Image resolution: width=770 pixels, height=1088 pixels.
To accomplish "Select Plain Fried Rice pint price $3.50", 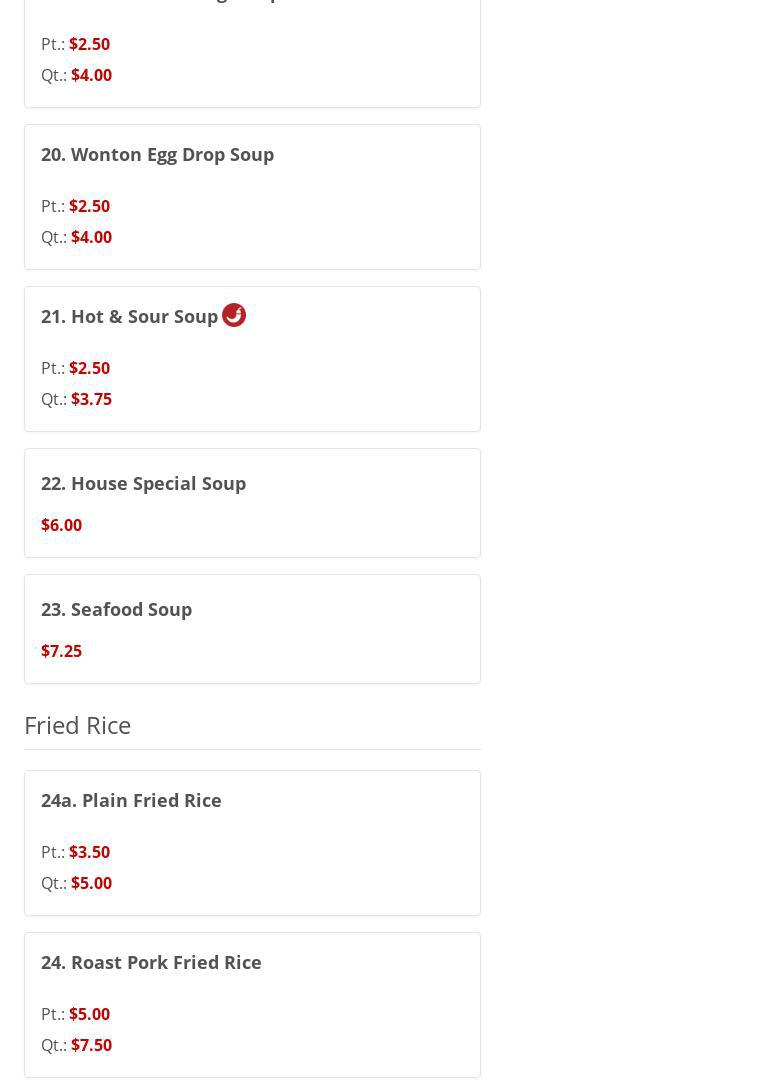I will (89, 852).
